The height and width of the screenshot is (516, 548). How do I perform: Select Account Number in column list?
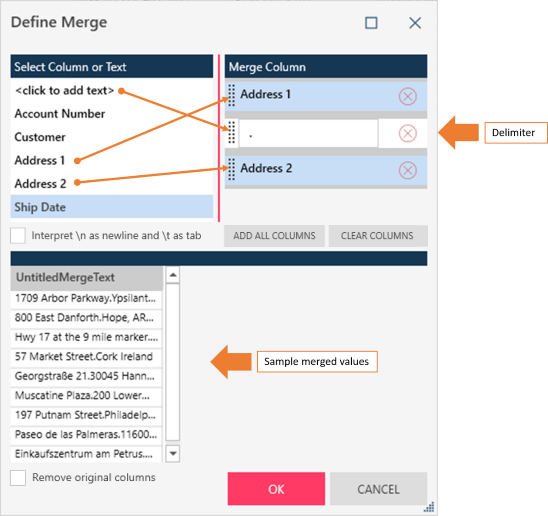tap(60, 114)
